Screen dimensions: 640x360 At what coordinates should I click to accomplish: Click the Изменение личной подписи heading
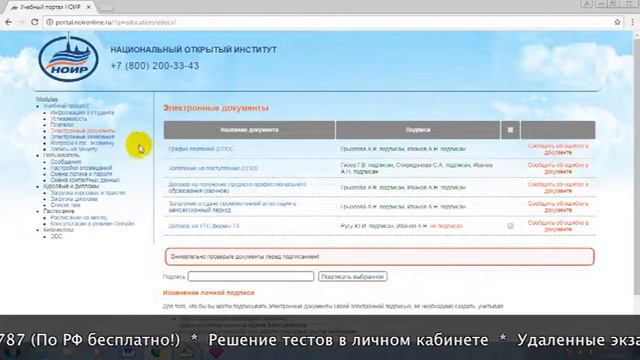tap(209, 293)
